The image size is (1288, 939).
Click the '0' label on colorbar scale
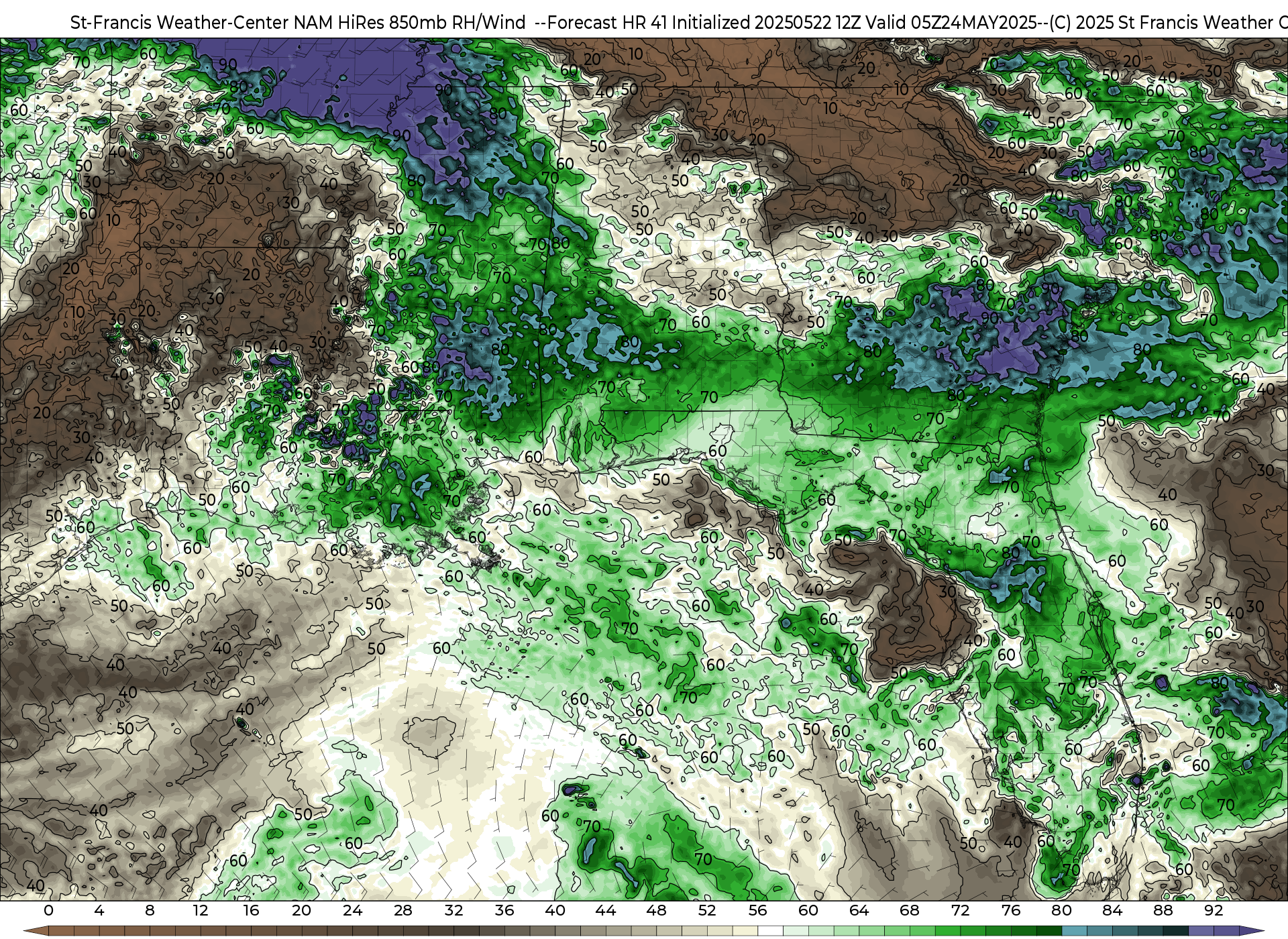[48, 910]
